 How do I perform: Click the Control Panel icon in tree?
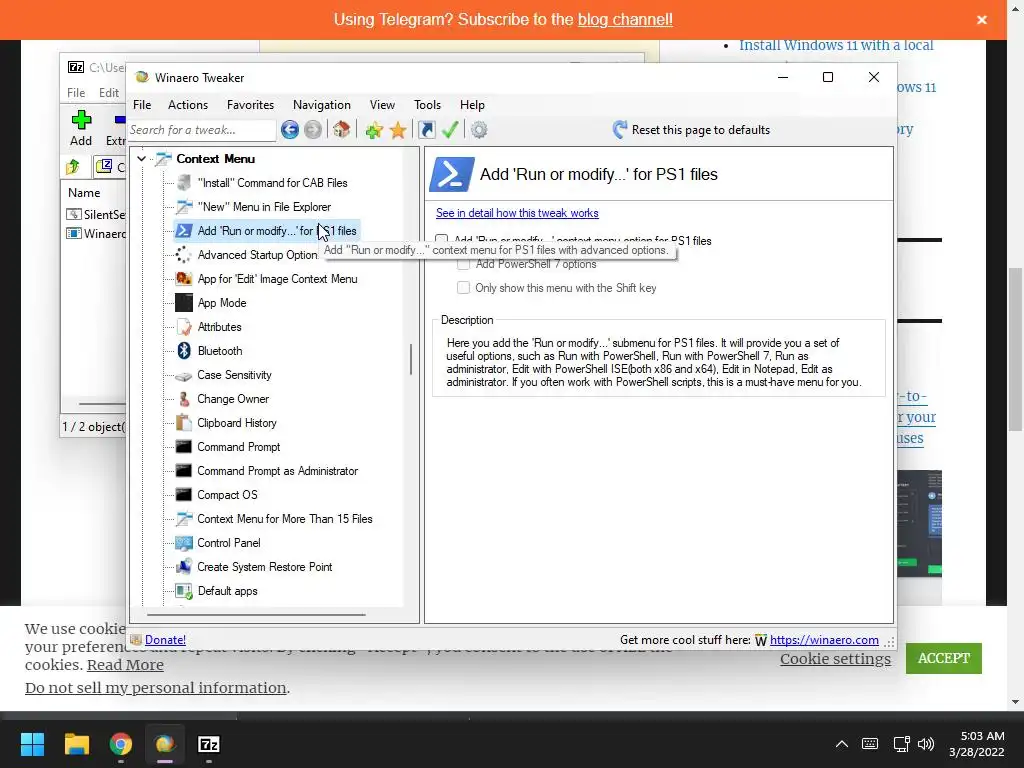pos(184,543)
